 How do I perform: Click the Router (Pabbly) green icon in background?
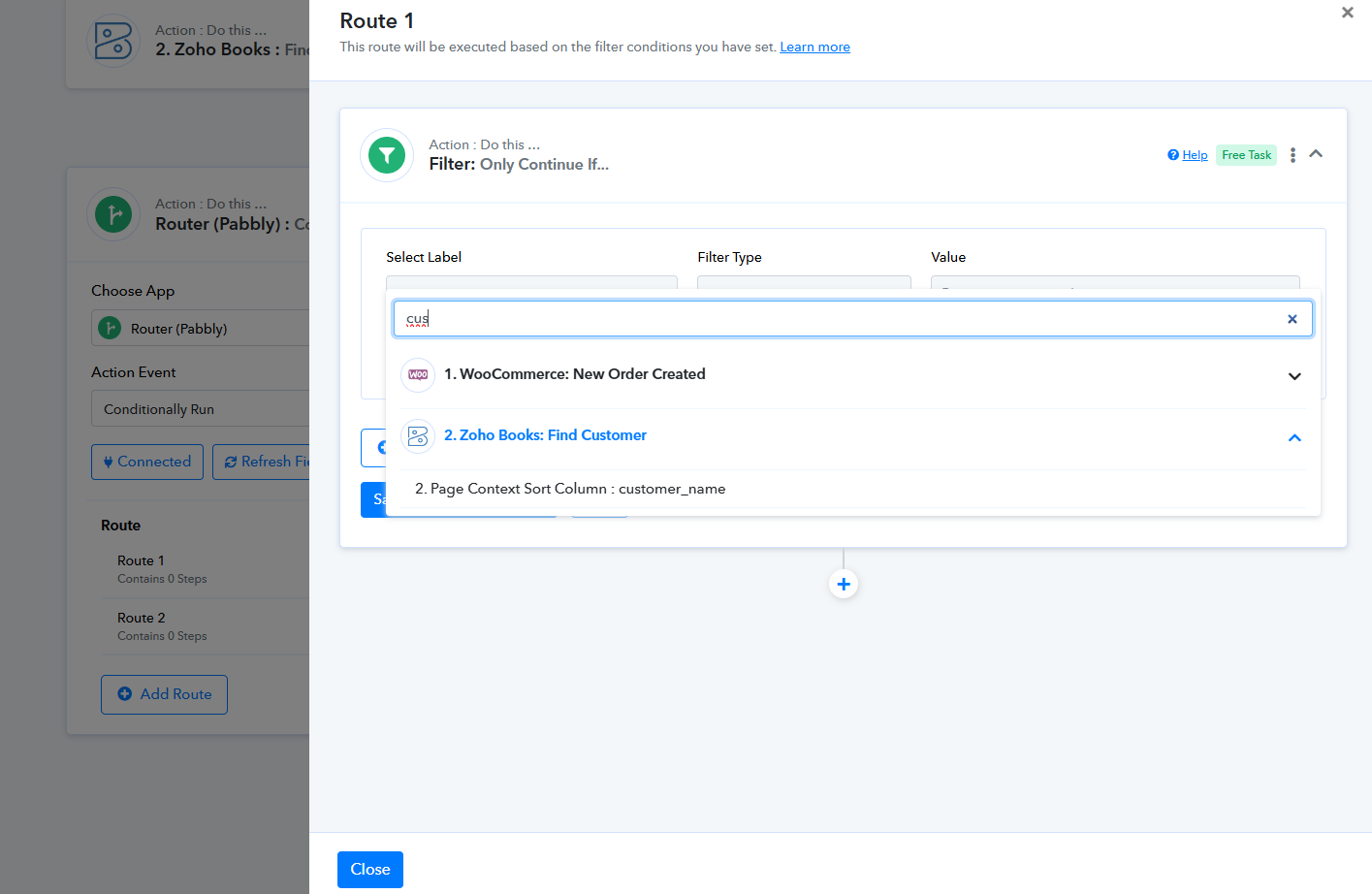[x=113, y=214]
